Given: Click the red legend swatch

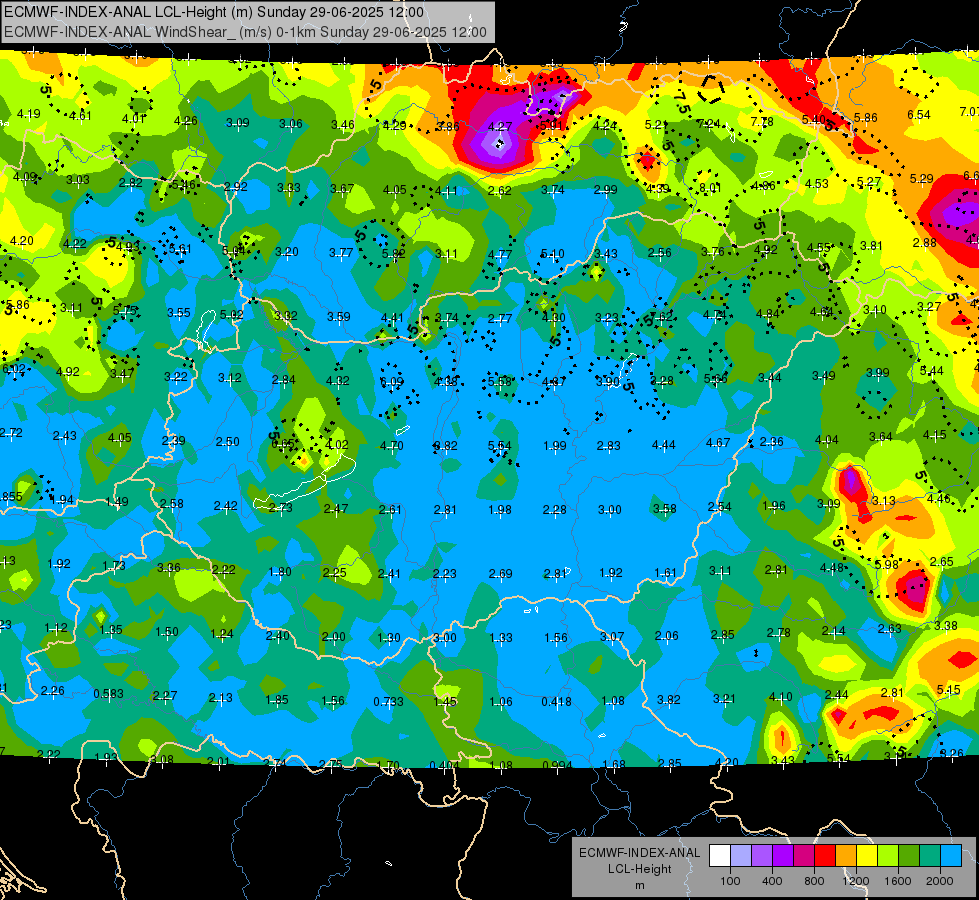Looking at the screenshot, I should pyautogui.click(x=825, y=856).
